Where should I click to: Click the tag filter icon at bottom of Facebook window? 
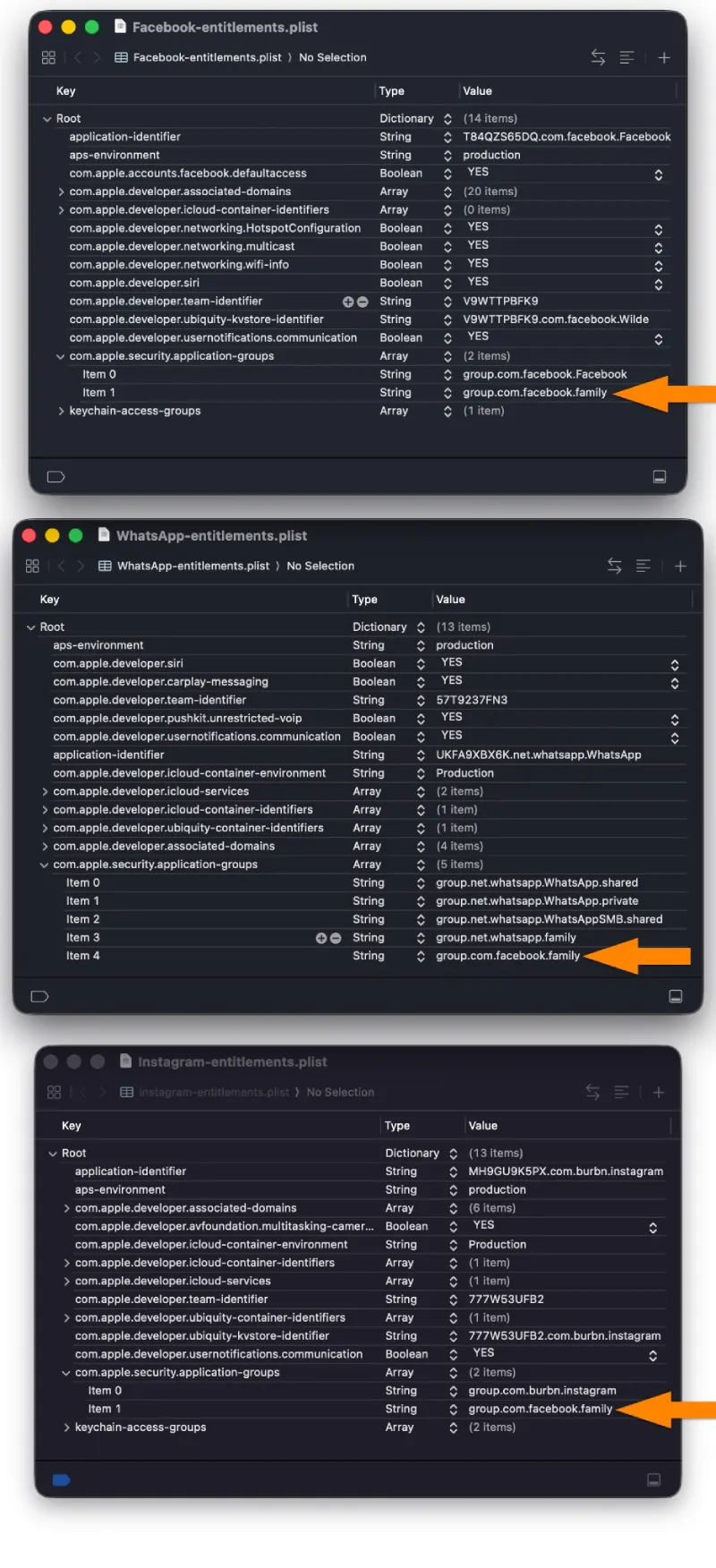(x=55, y=476)
